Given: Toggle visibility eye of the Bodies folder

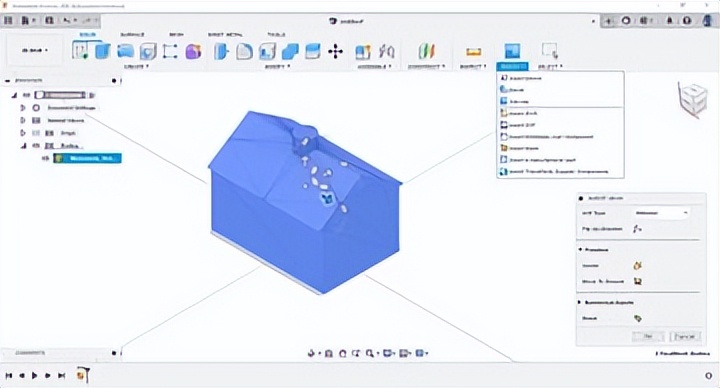Looking at the screenshot, I should coord(36,146).
